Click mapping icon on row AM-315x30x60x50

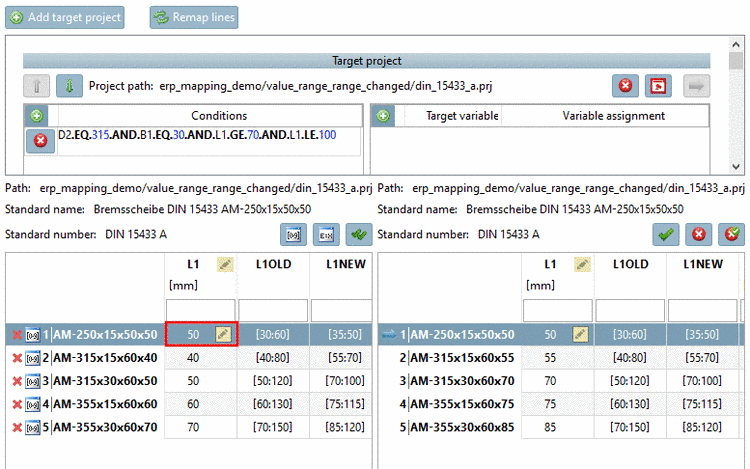coord(33,381)
